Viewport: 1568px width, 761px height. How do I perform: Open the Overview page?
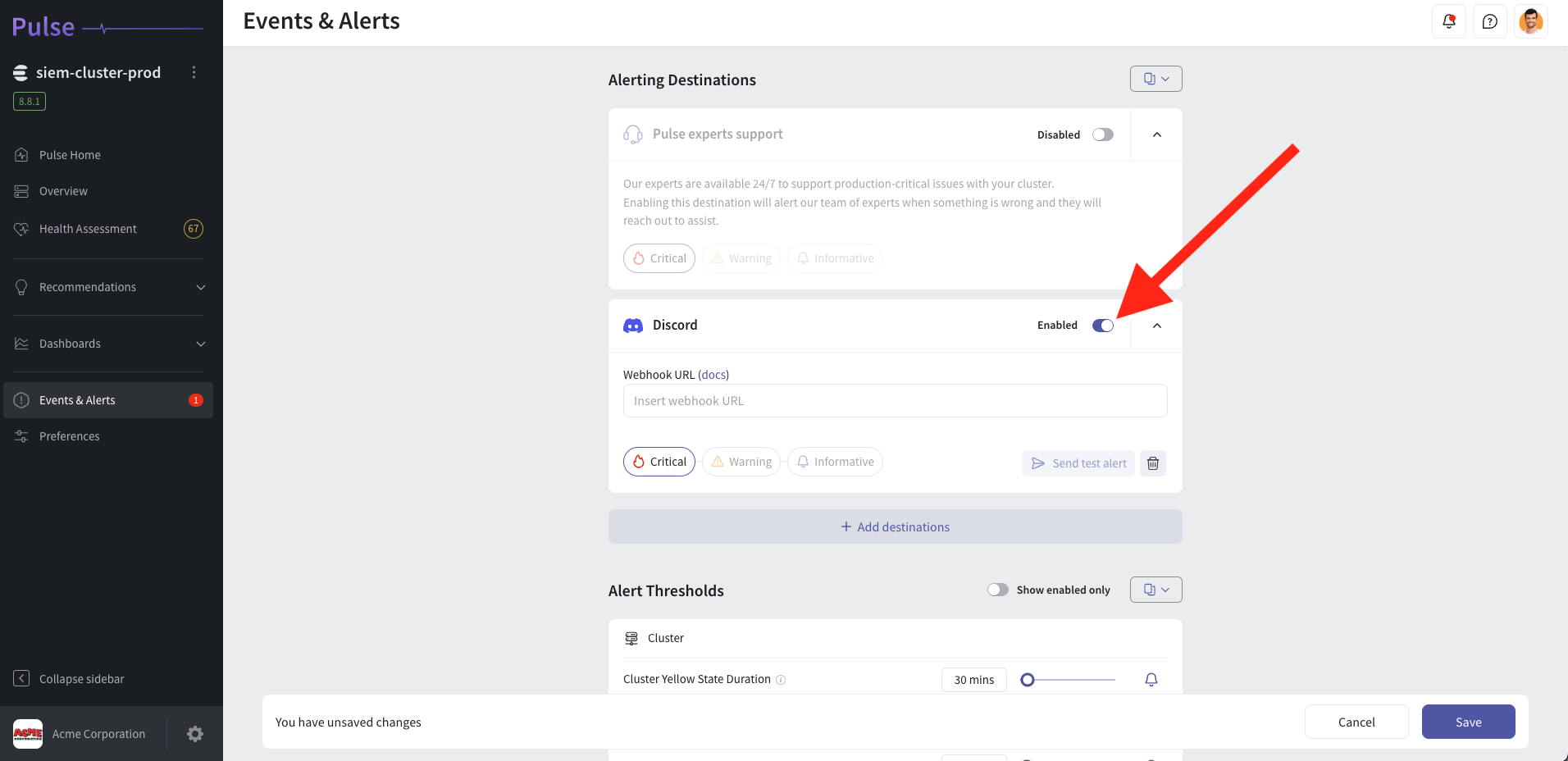coord(63,190)
